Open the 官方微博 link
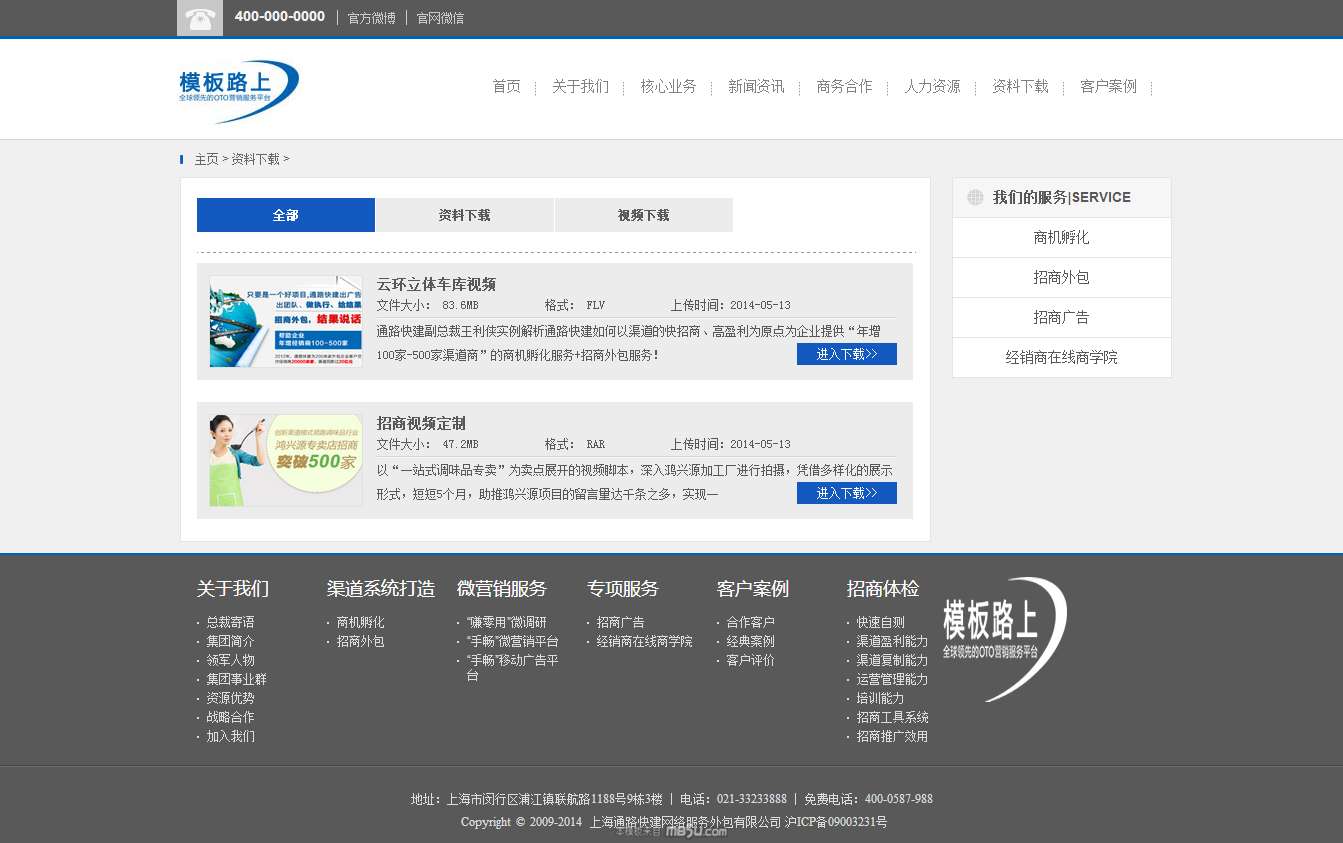The width and height of the screenshot is (1343, 843). 371,18
